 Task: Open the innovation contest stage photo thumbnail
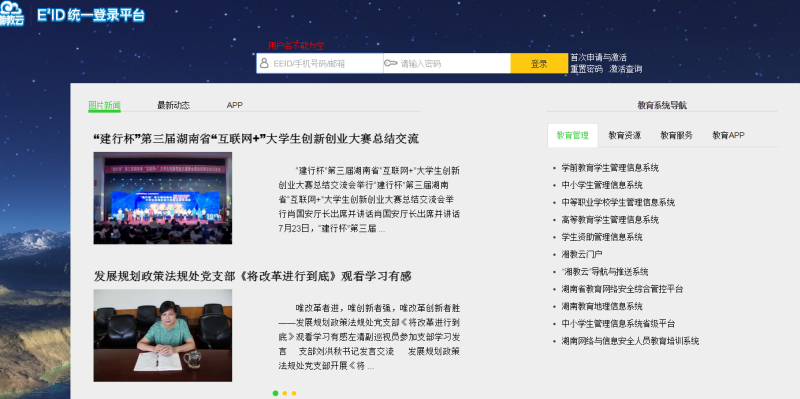coord(163,198)
